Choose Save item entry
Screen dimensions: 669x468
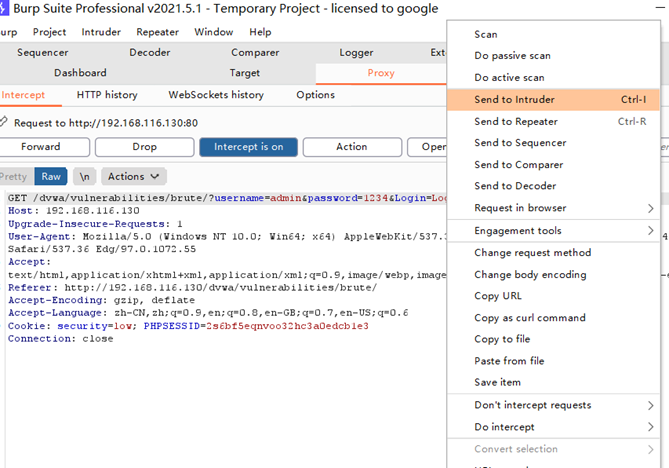click(553, 382)
